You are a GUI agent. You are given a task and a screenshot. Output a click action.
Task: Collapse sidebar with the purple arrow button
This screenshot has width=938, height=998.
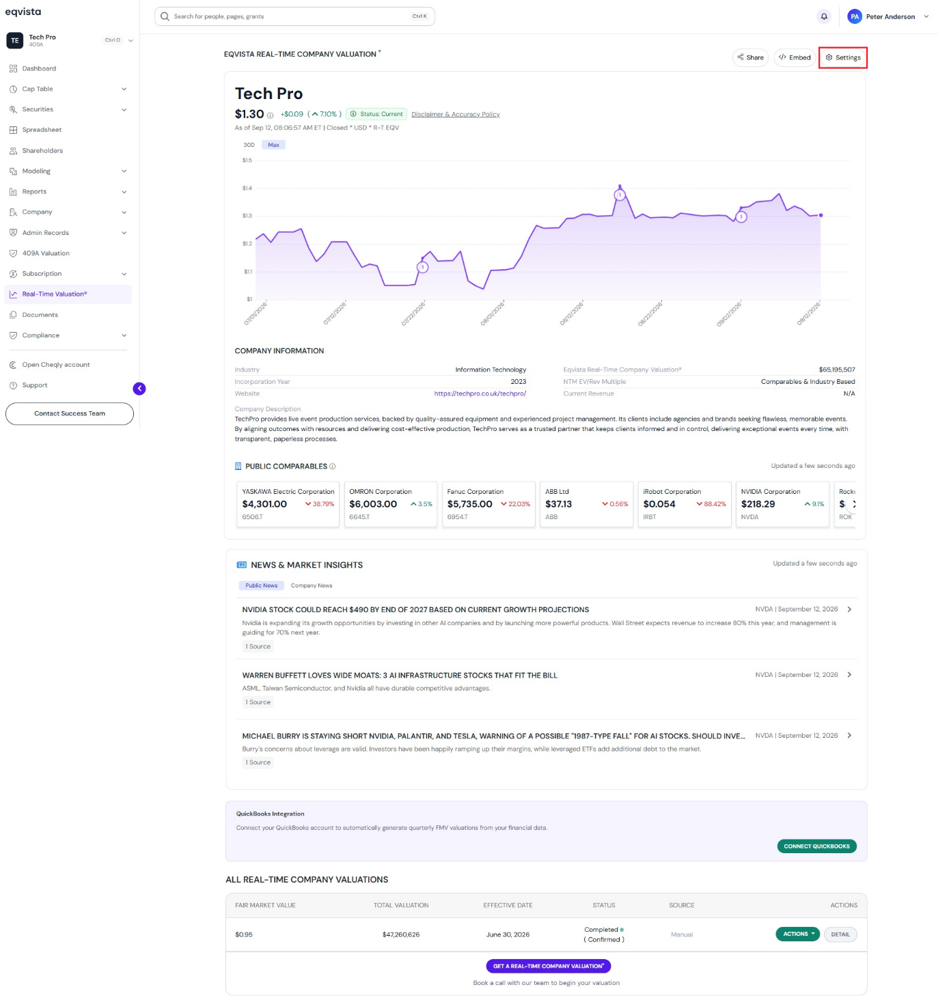point(139,388)
